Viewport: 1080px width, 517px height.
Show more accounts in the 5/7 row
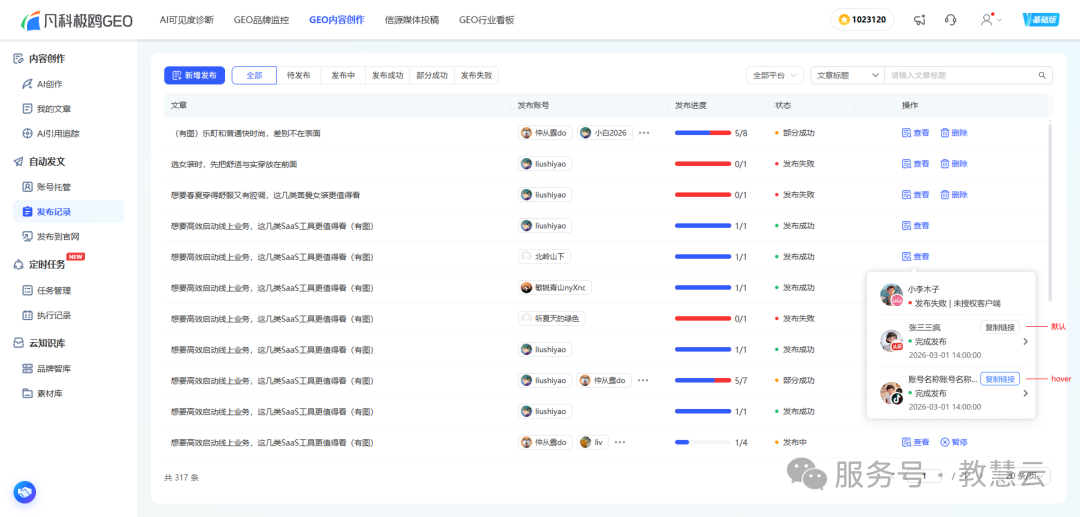point(643,380)
